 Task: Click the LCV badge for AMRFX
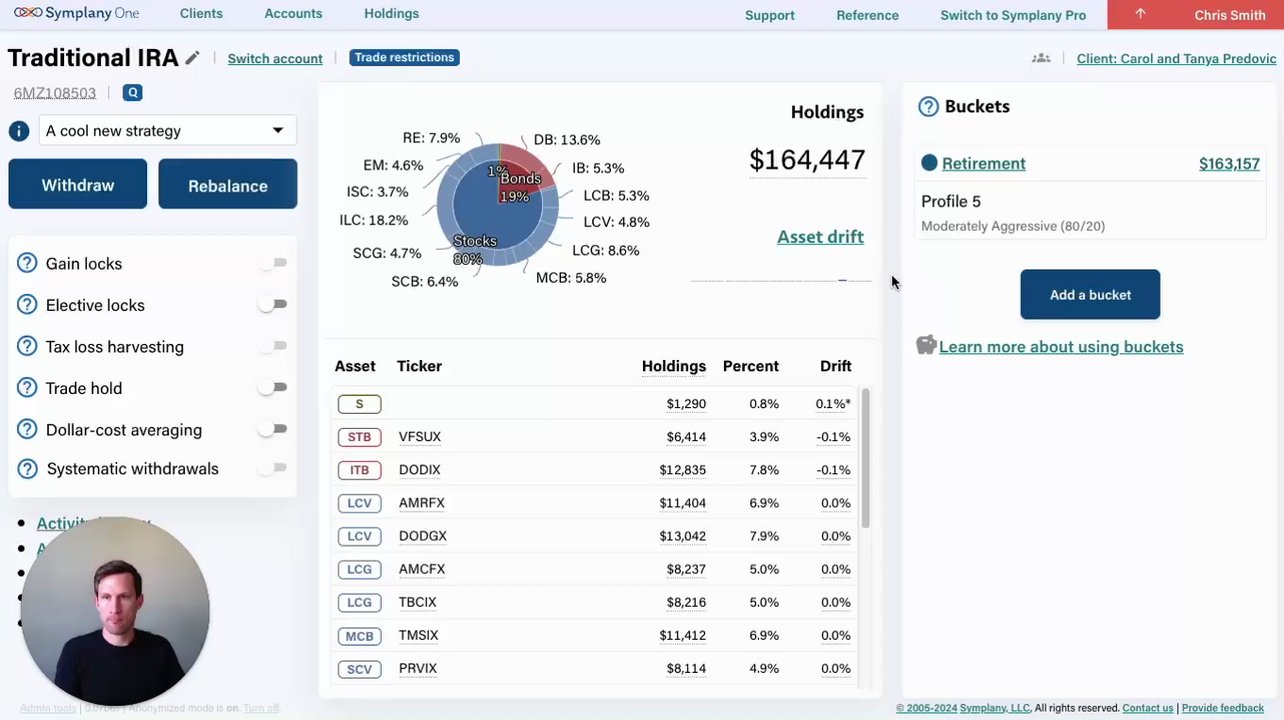pyautogui.click(x=359, y=503)
